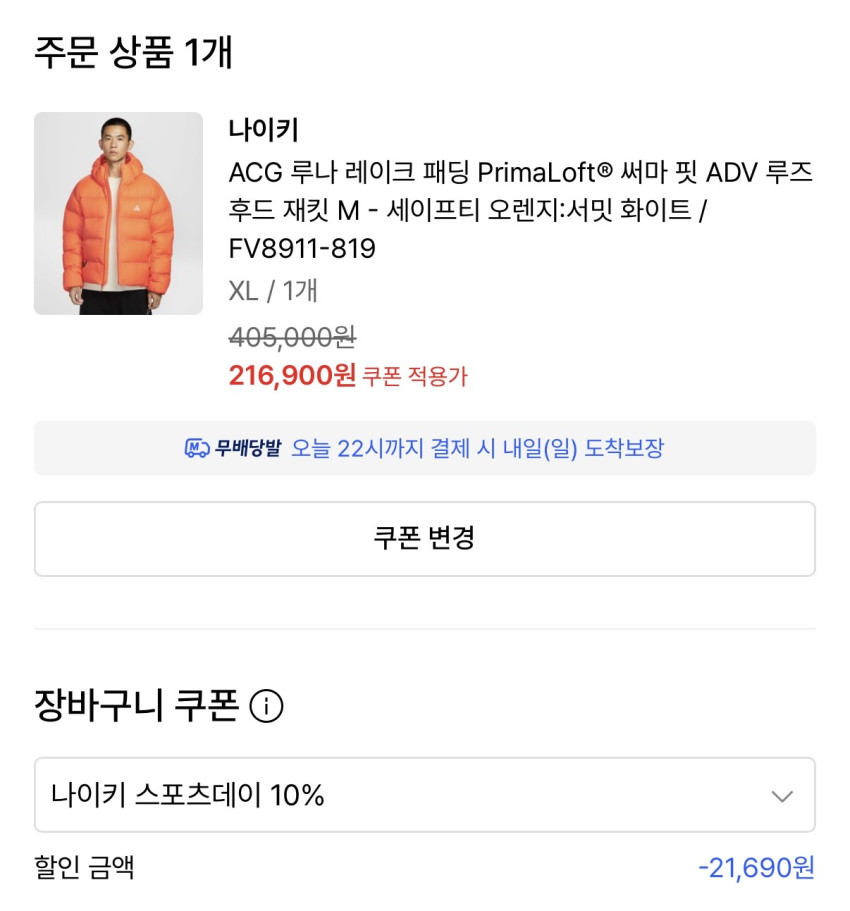Expand the coupon dropdown chevron arrow
Viewport: 850px width, 911px height.
pos(782,796)
